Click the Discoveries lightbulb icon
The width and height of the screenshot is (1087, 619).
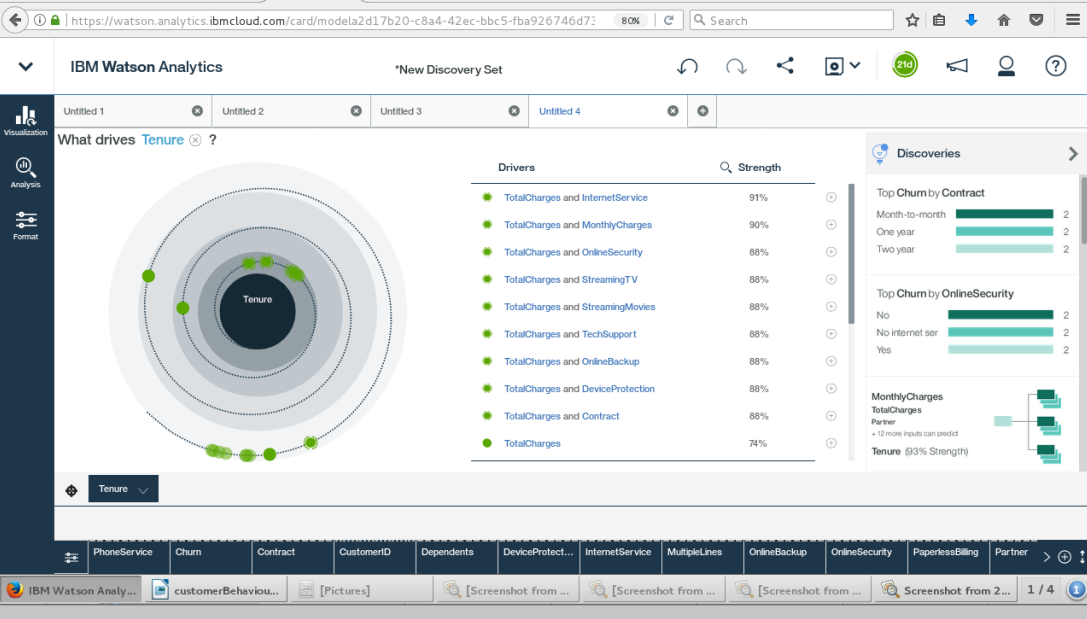point(880,153)
